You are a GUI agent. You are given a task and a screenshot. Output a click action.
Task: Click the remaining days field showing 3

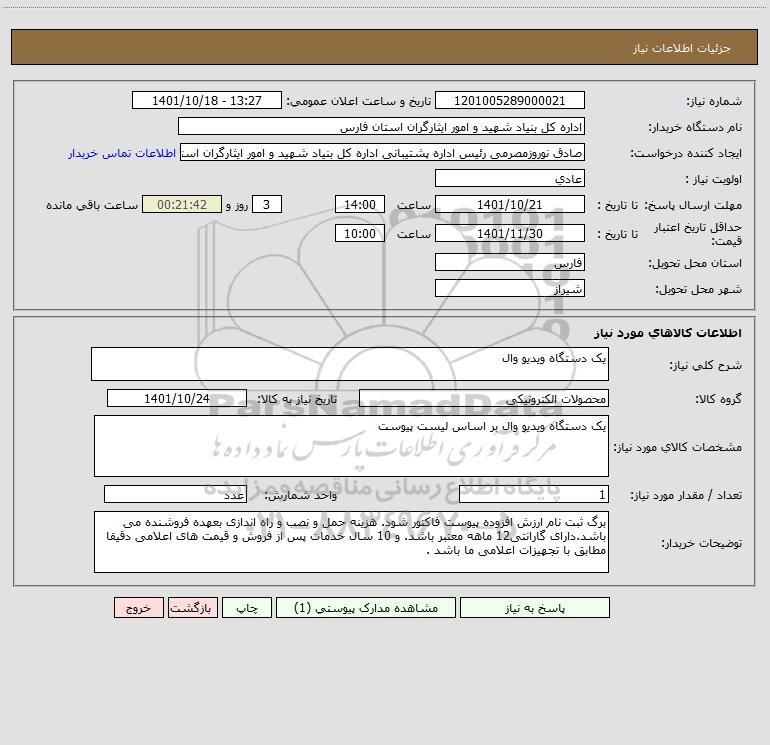[267, 204]
